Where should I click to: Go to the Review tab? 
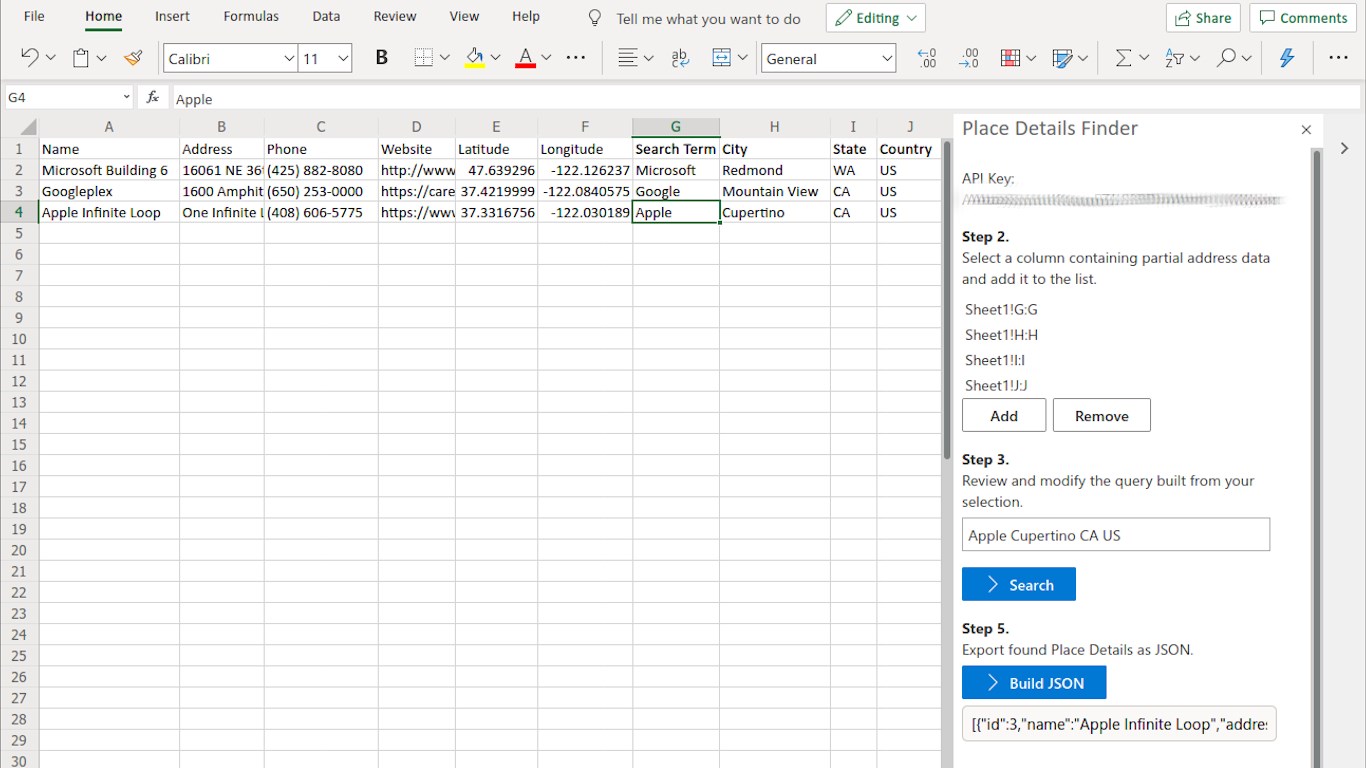tap(395, 16)
